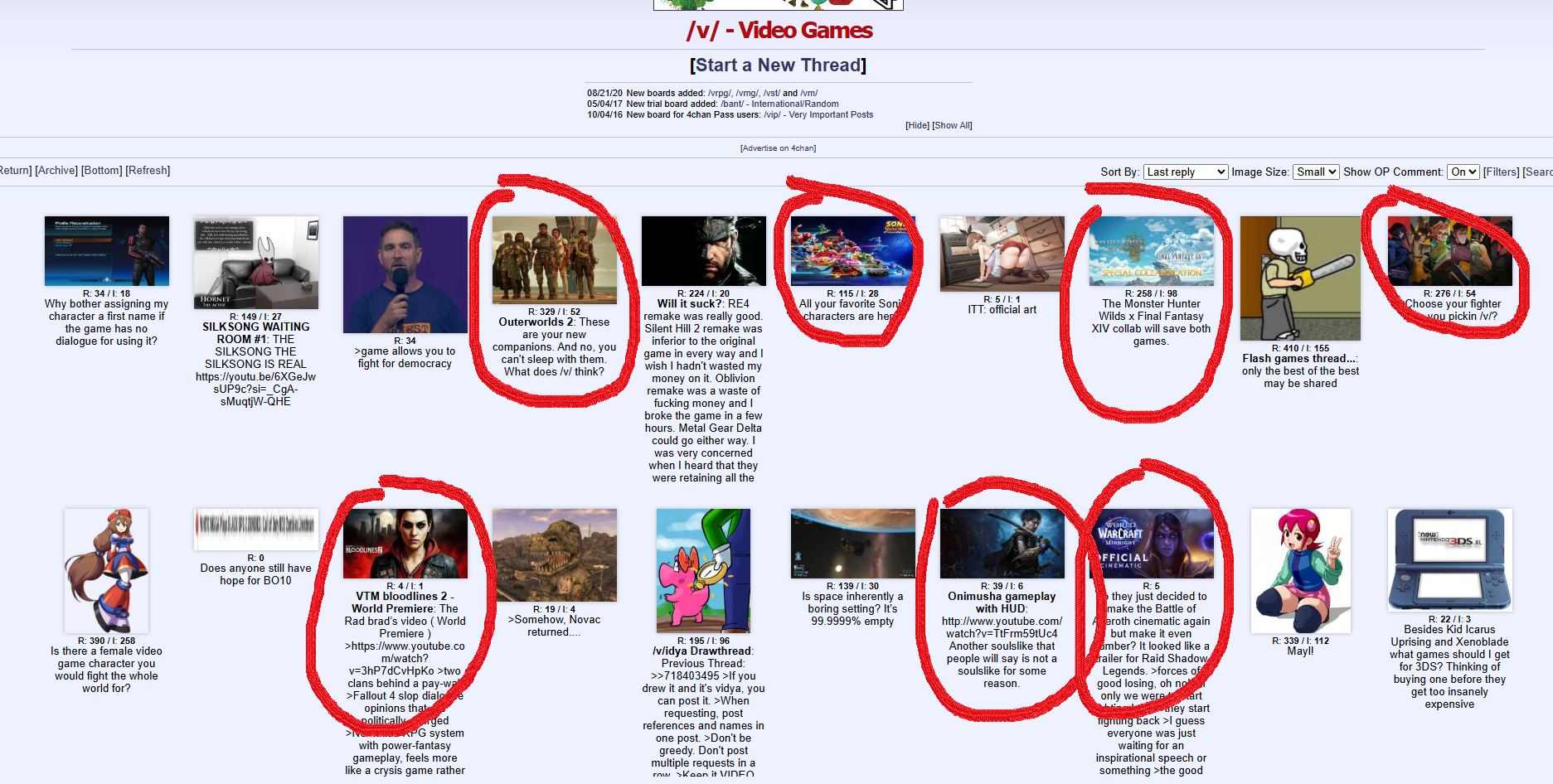
Task: Expand the Image Size selector
Action: click(1316, 172)
